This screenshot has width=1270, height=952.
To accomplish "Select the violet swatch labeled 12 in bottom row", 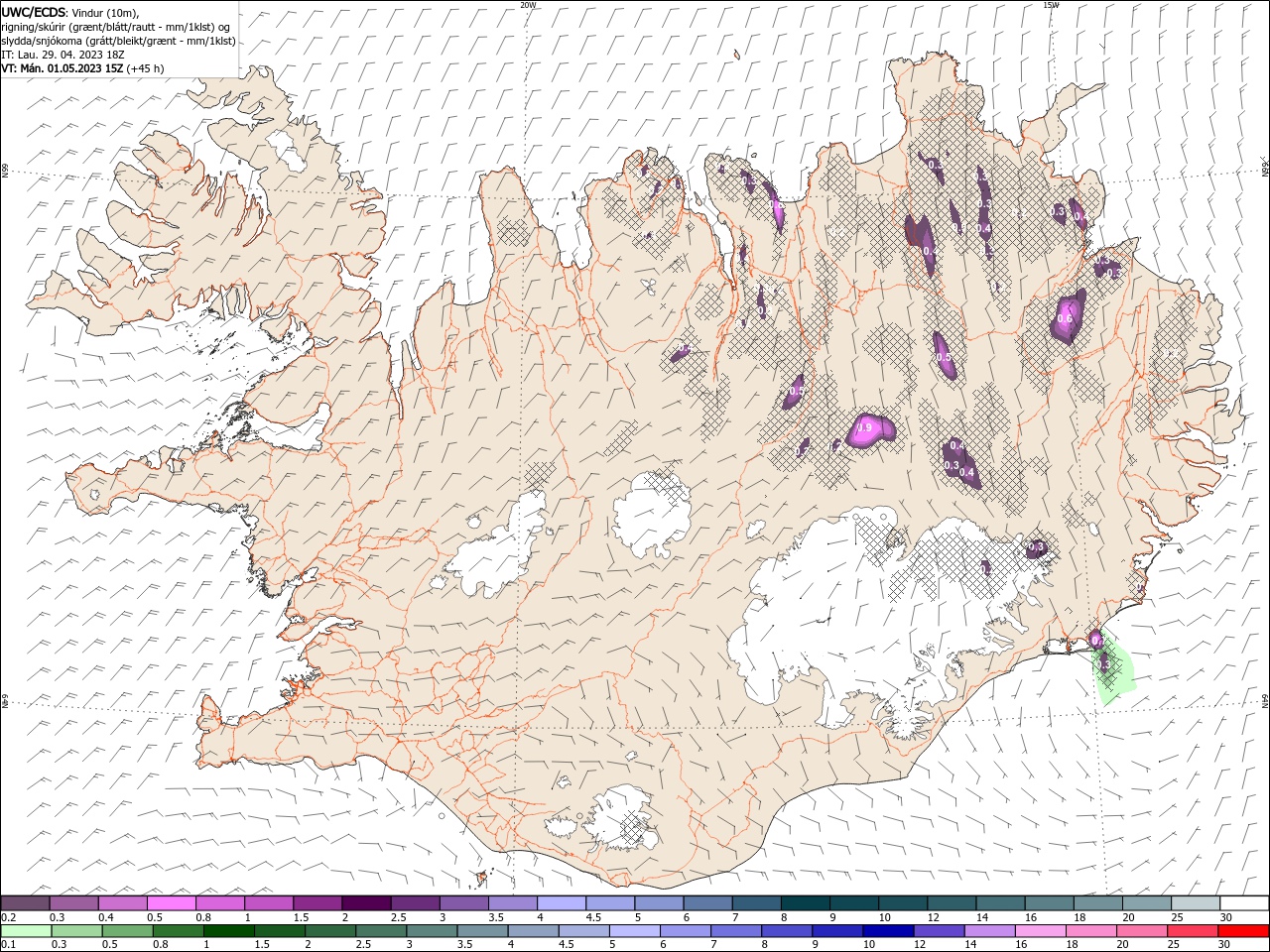I will pyautogui.click(x=938, y=931).
